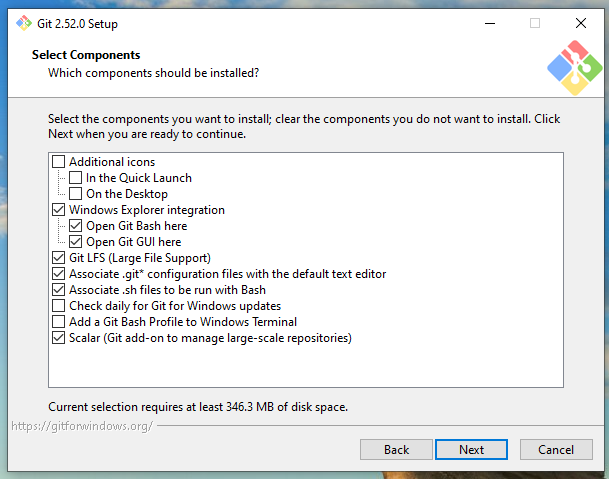Toggle Git LFS (Large File Support)

click(x=59, y=258)
